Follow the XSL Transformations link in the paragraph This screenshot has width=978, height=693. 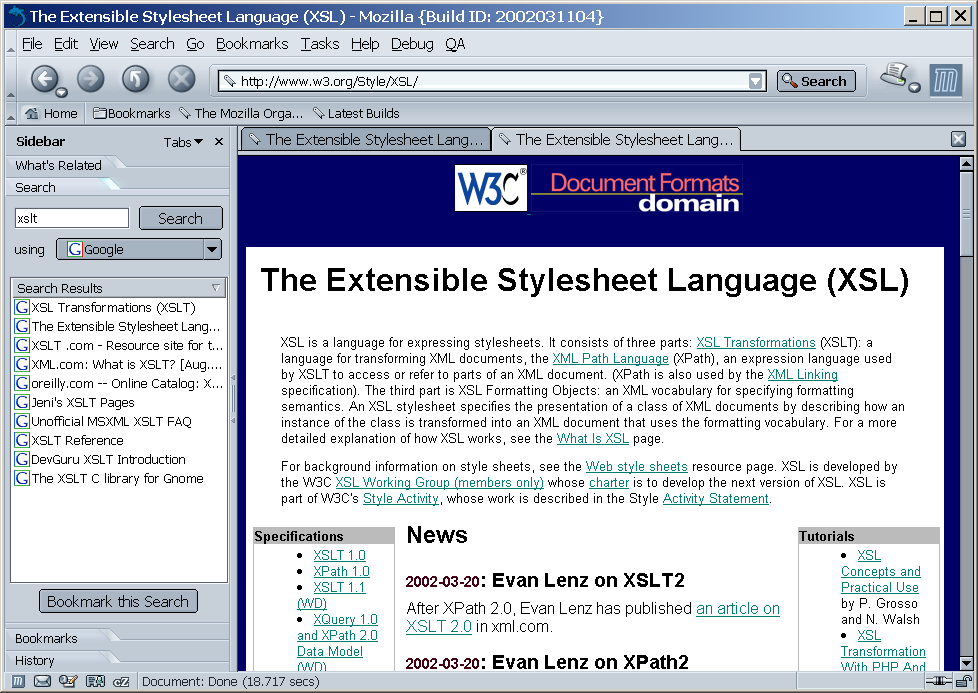[755, 342]
